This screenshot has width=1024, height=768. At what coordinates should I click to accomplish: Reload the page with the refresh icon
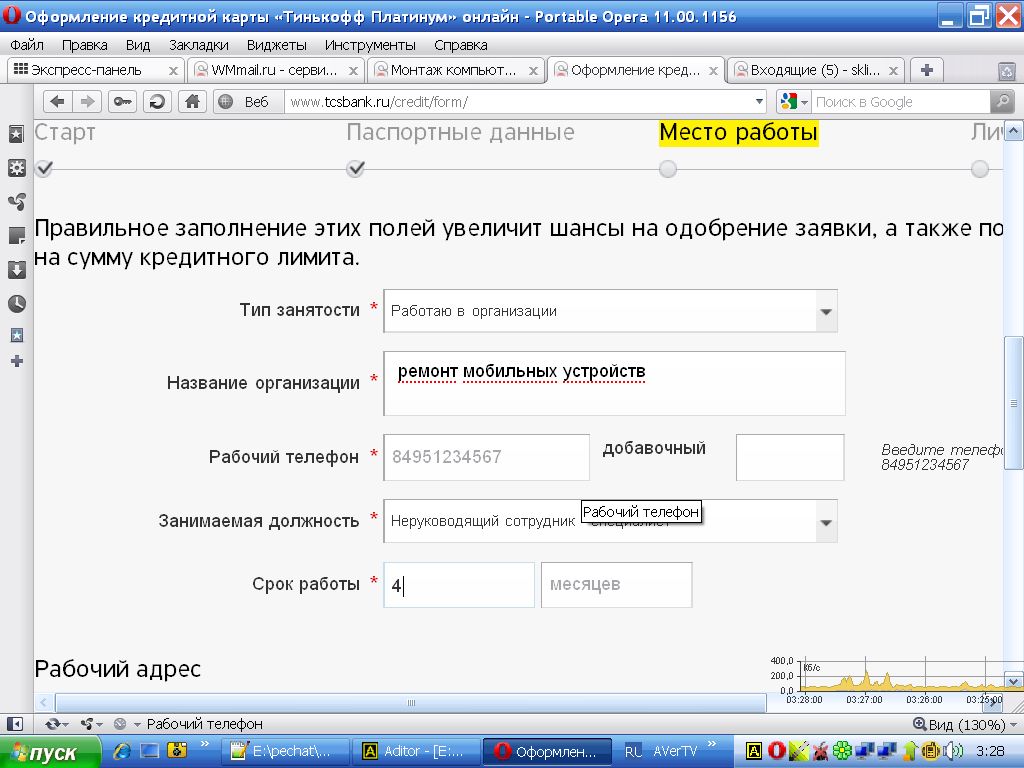[157, 102]
